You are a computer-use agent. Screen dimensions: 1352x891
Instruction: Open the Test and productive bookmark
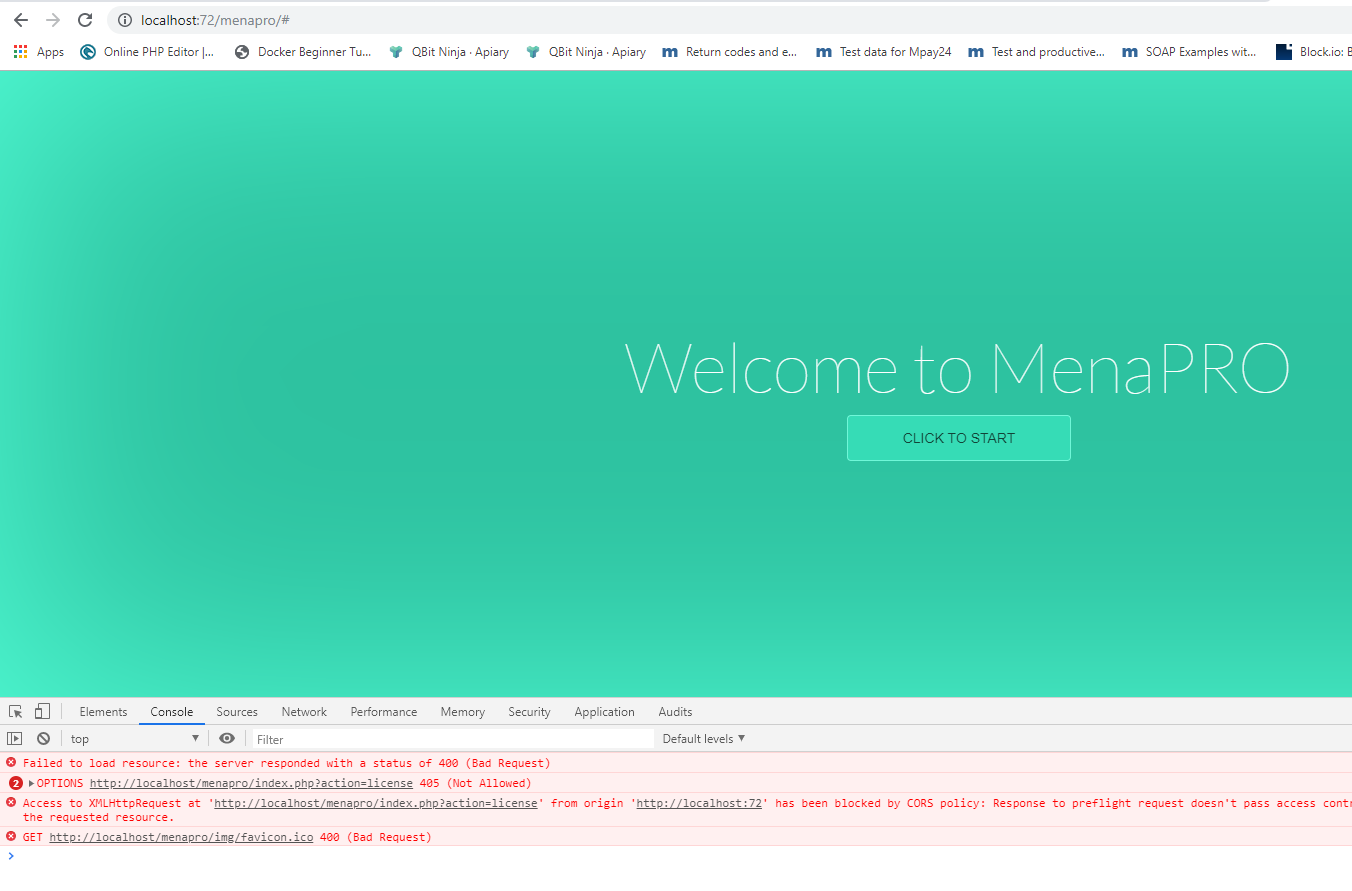pyautogui.click(x=1037, y=52)
